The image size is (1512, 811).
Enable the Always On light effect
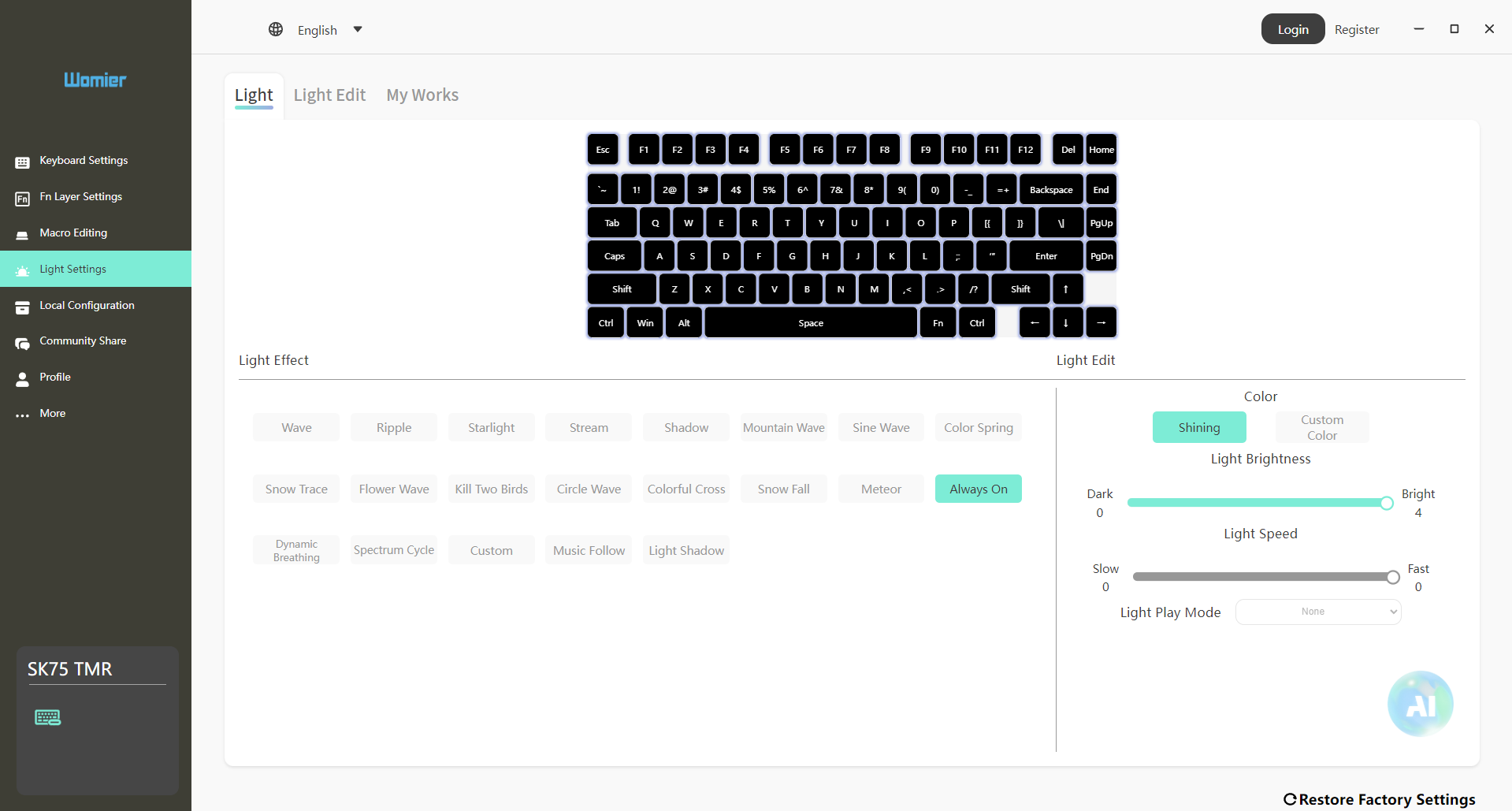click(x=978, y=489)
